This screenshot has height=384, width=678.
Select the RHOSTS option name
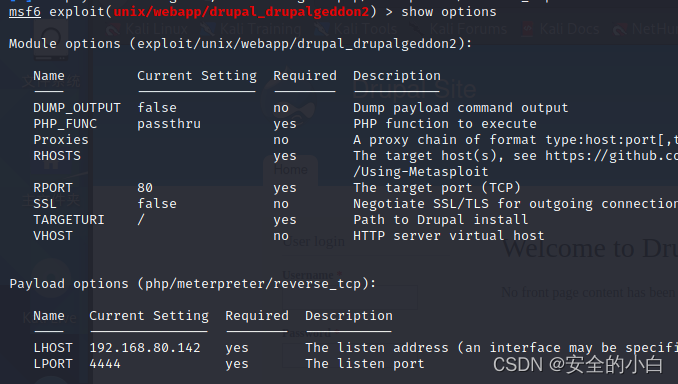57,156
